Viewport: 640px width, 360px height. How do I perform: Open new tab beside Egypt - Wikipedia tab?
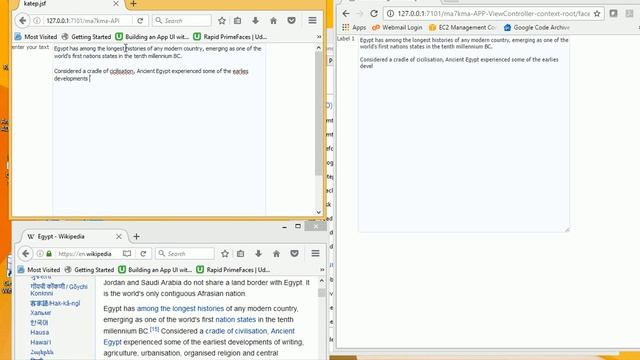click(x=136, y=236)
